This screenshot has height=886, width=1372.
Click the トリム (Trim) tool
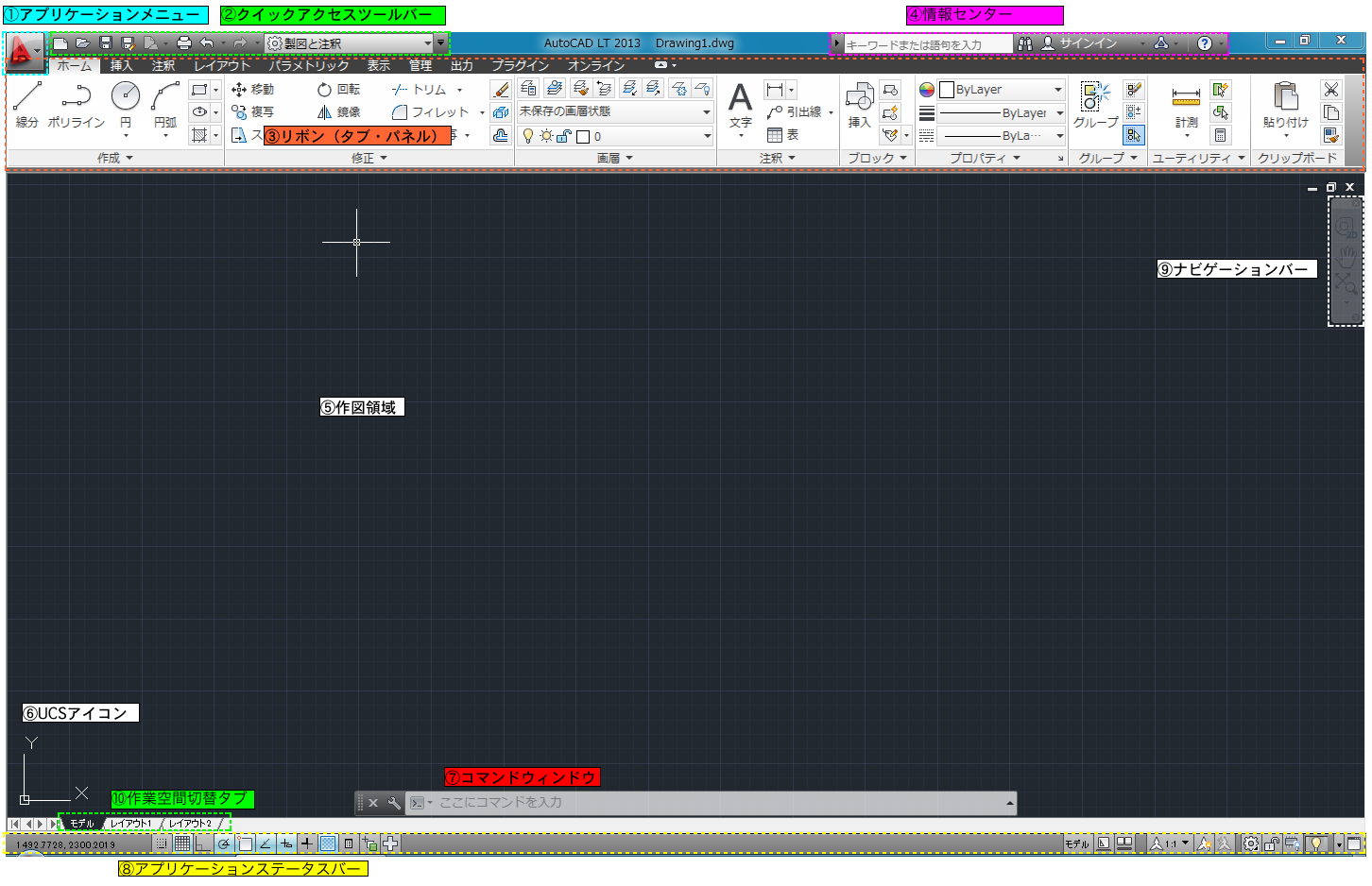tap(419, 90)
